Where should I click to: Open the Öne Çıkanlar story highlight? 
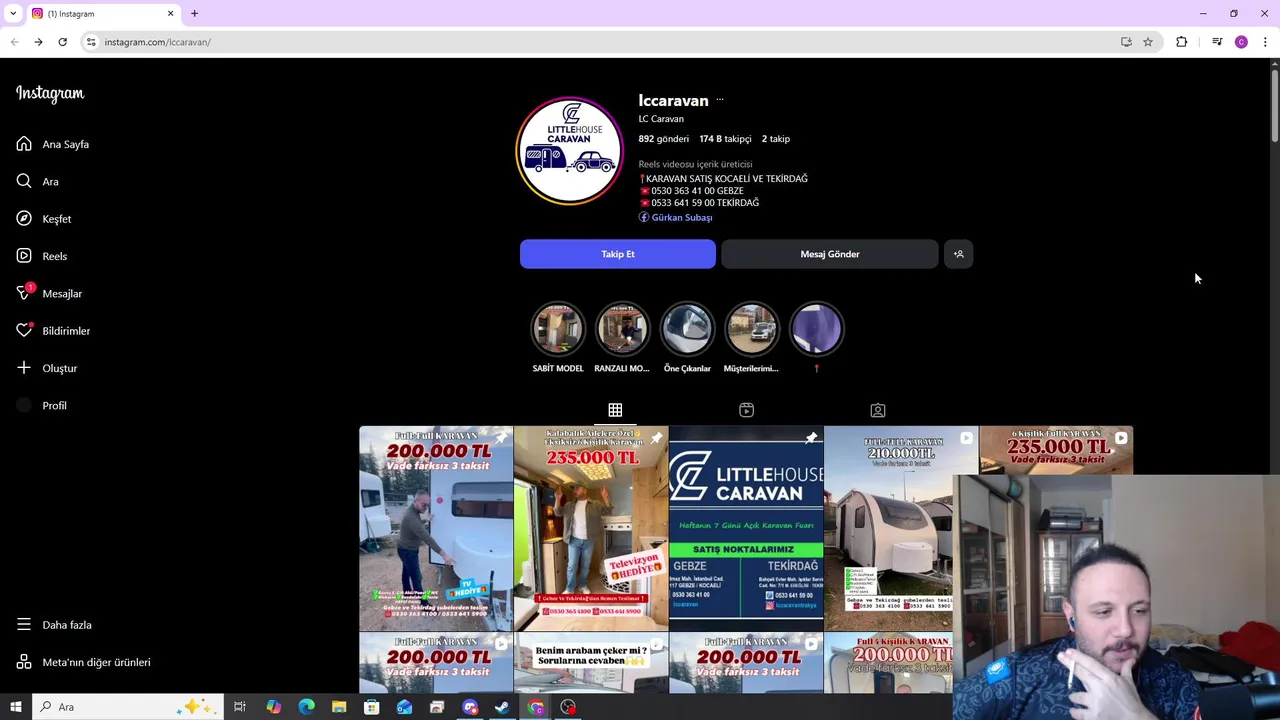click(x=687, y=329)
